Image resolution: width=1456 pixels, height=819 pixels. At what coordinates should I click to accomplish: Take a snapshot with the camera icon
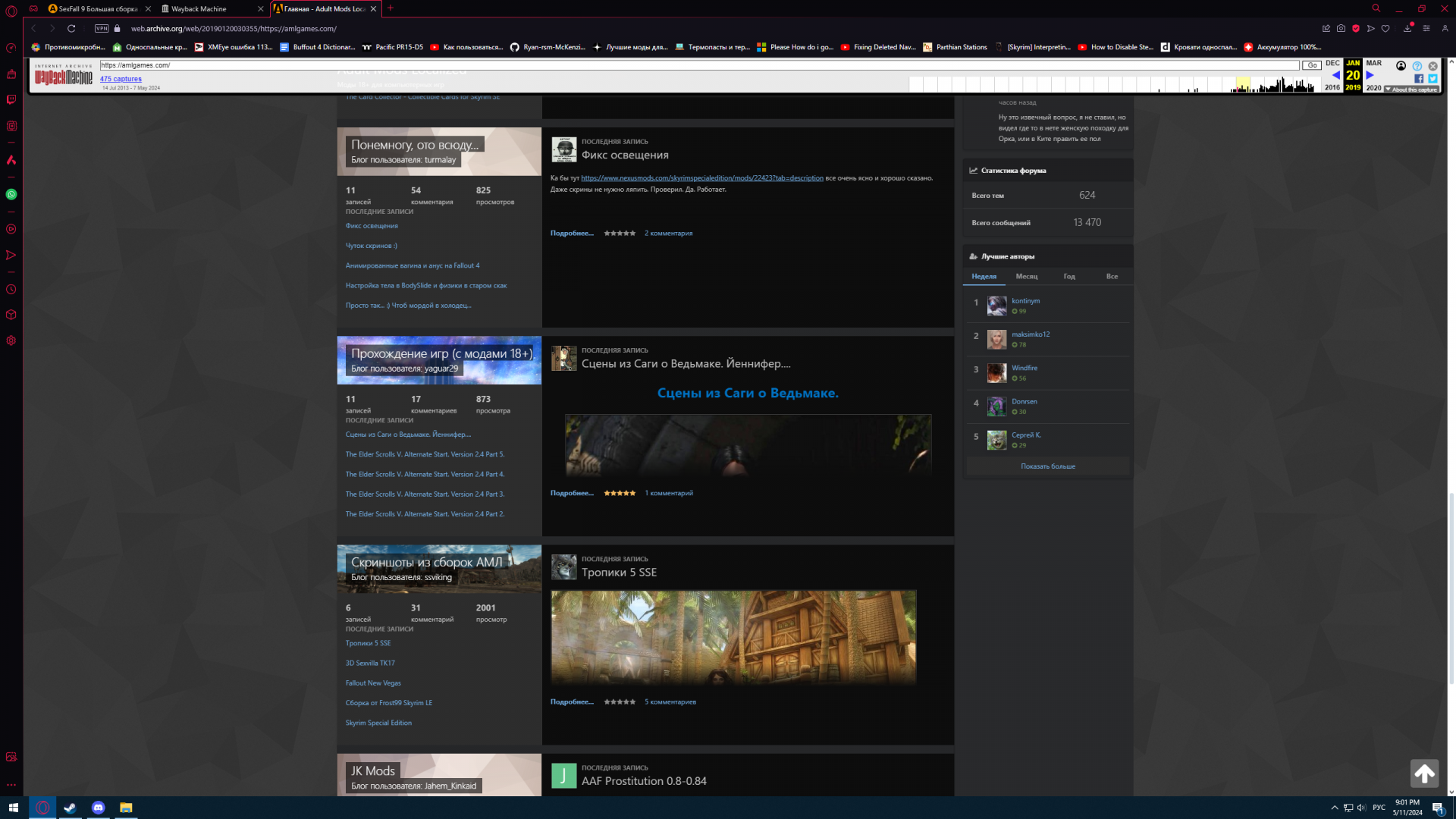pos(1341,28)
